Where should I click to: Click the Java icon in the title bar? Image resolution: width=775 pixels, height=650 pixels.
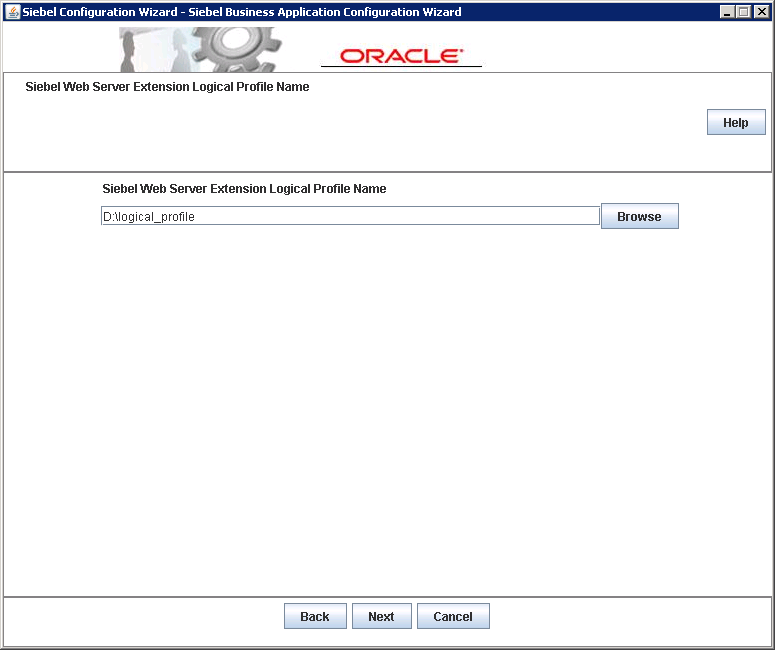pyautogui.click(x=12, y=11)
